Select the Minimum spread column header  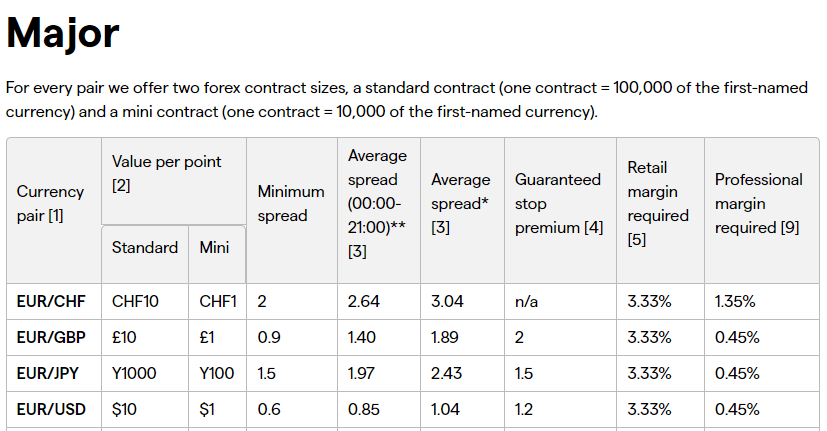pos(290,202)
